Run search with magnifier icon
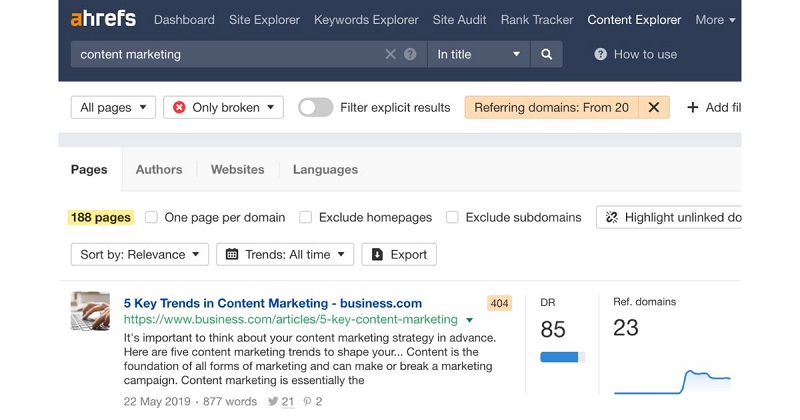 pyautogui.click(x=546, y=54)
